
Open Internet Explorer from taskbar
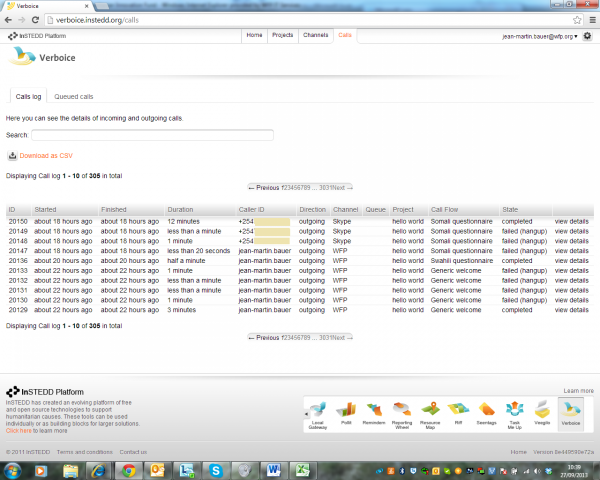(x=98, y=470)
